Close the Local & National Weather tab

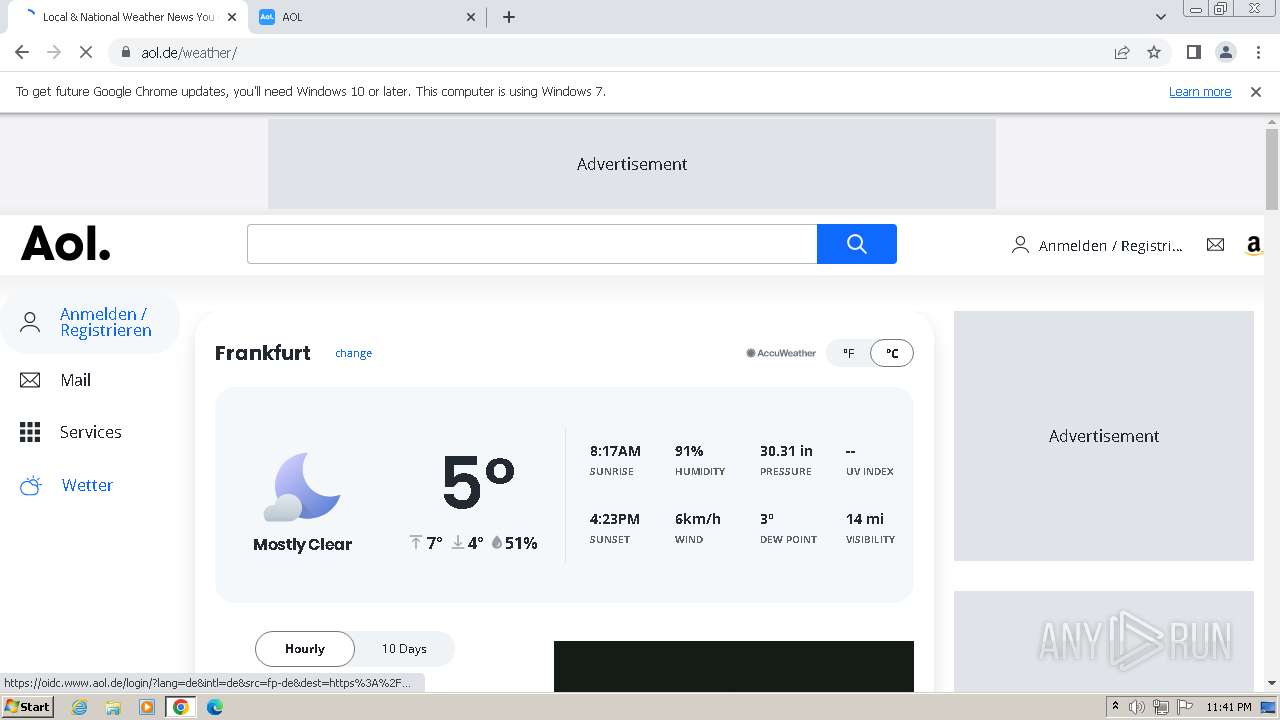(x=231, y=17)
